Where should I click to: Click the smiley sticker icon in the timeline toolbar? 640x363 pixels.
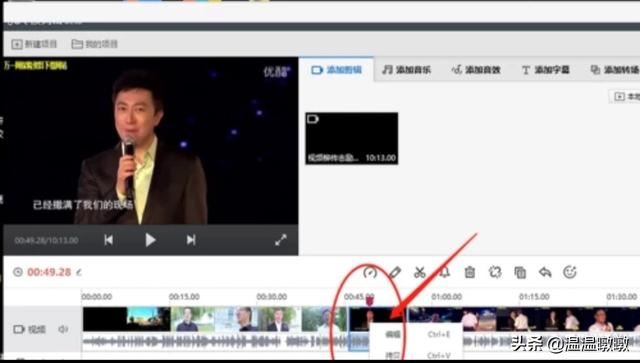(x=570, y=272)
